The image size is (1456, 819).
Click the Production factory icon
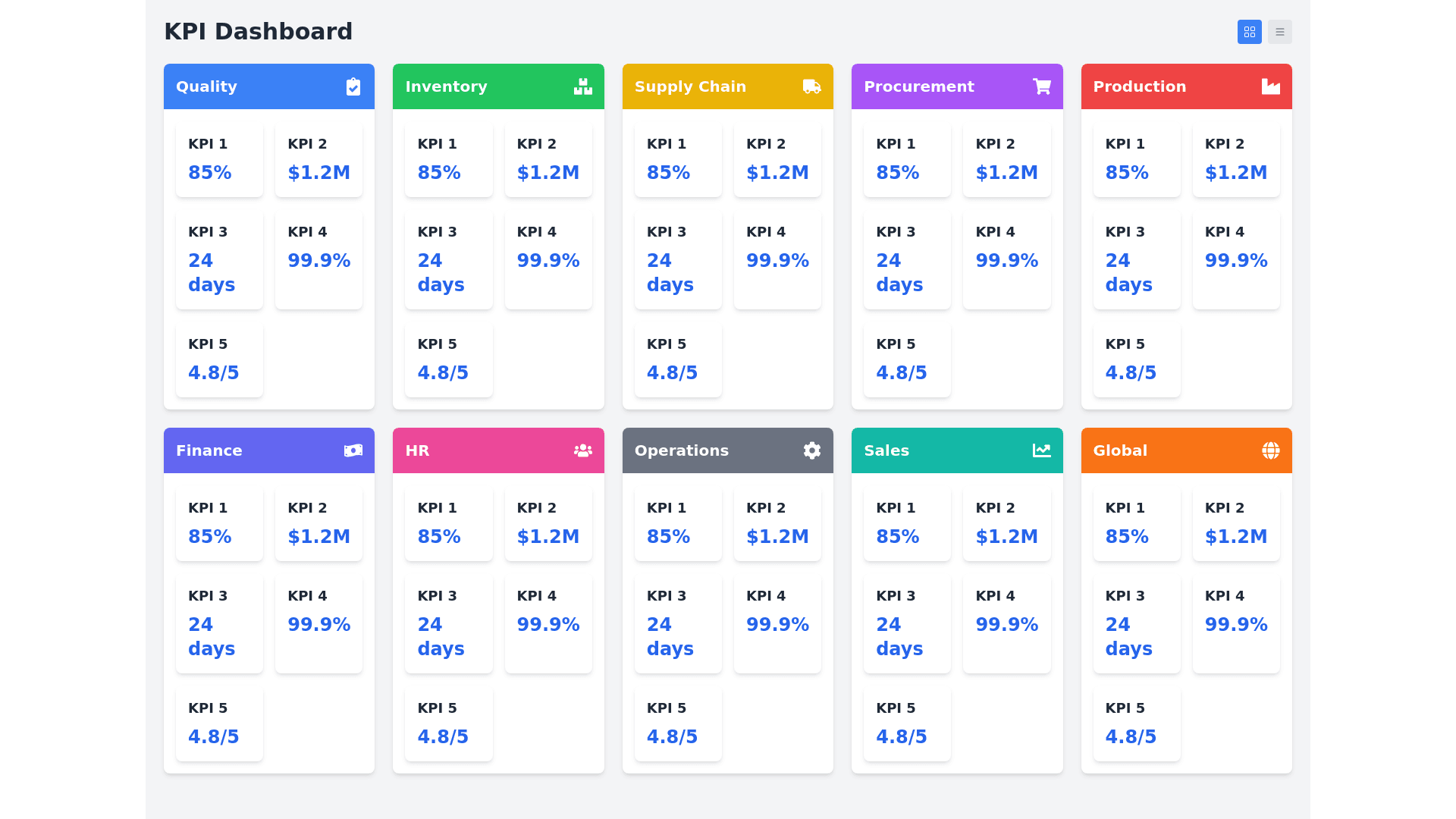tap(1270, 86)
